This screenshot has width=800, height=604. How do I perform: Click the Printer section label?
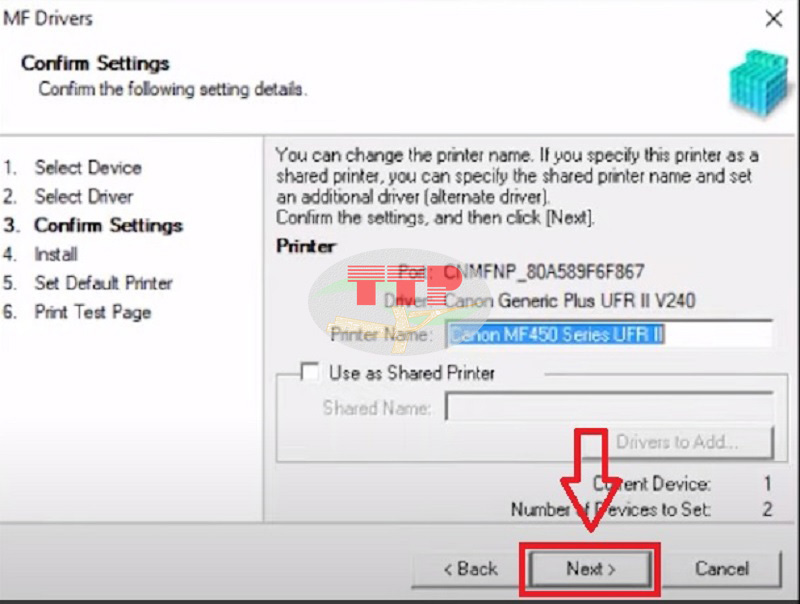pos(306,246)
